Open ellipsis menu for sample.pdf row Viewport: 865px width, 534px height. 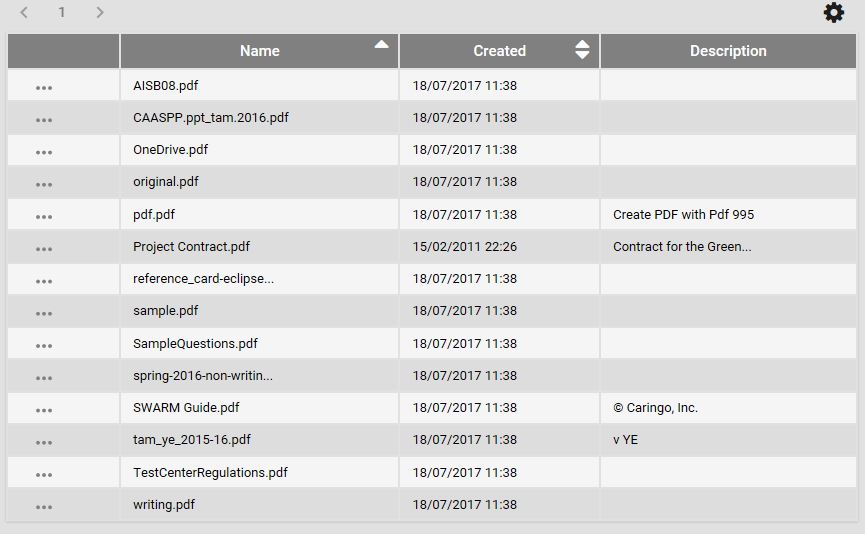(x=44, y=313)
